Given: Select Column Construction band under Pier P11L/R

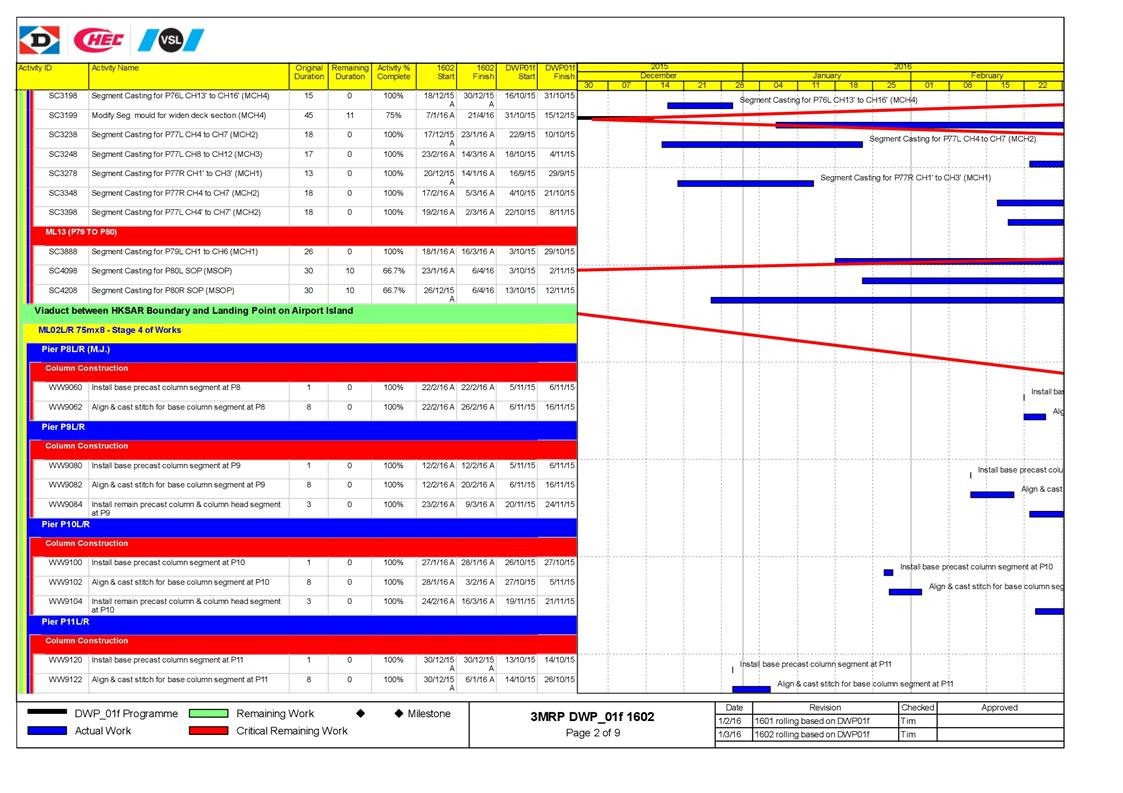Looking at the screenshot, I should click(x=304, y=642).
